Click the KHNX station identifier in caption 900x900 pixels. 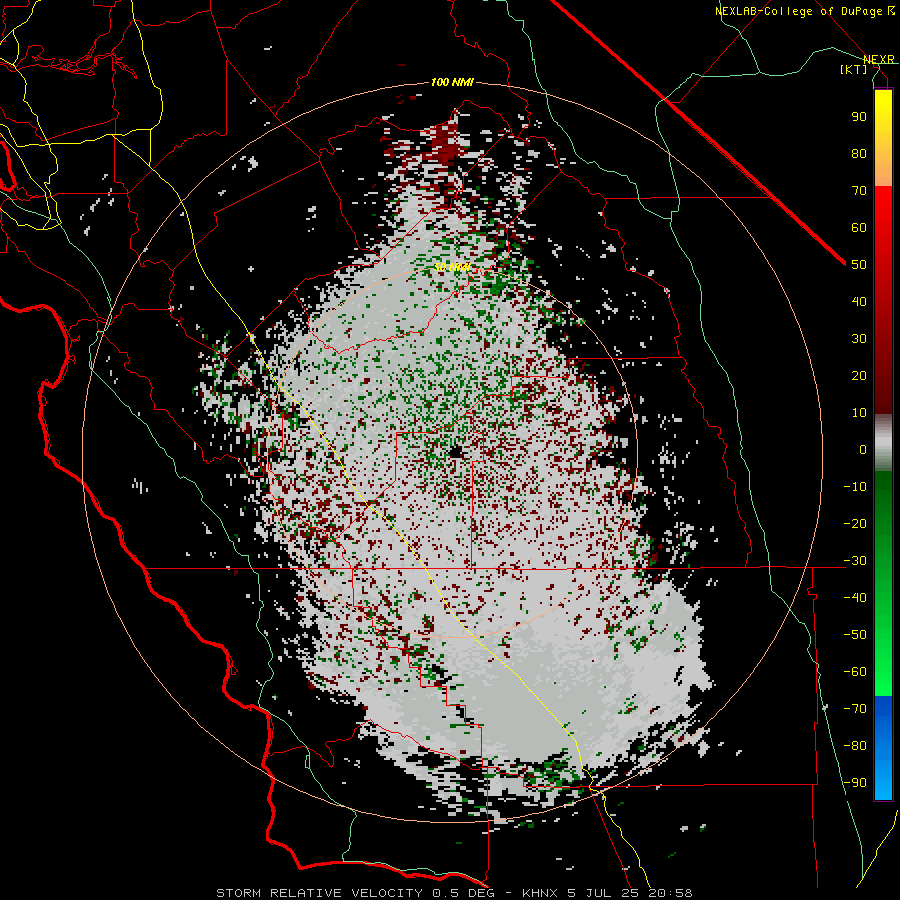(542, 893)
